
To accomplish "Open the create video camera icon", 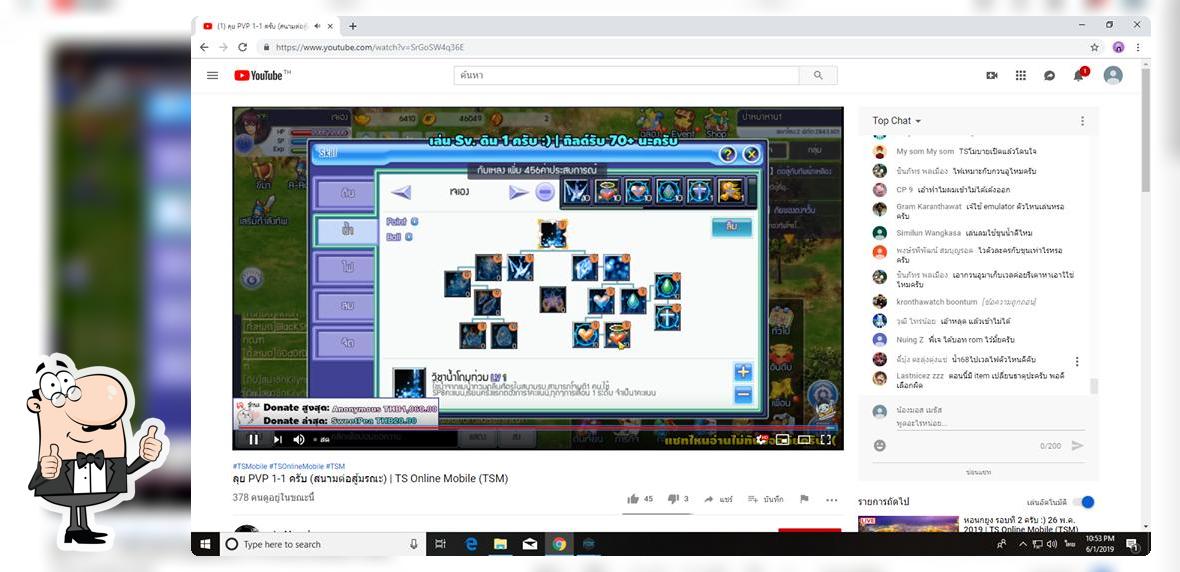I will (x=992, y=75).
